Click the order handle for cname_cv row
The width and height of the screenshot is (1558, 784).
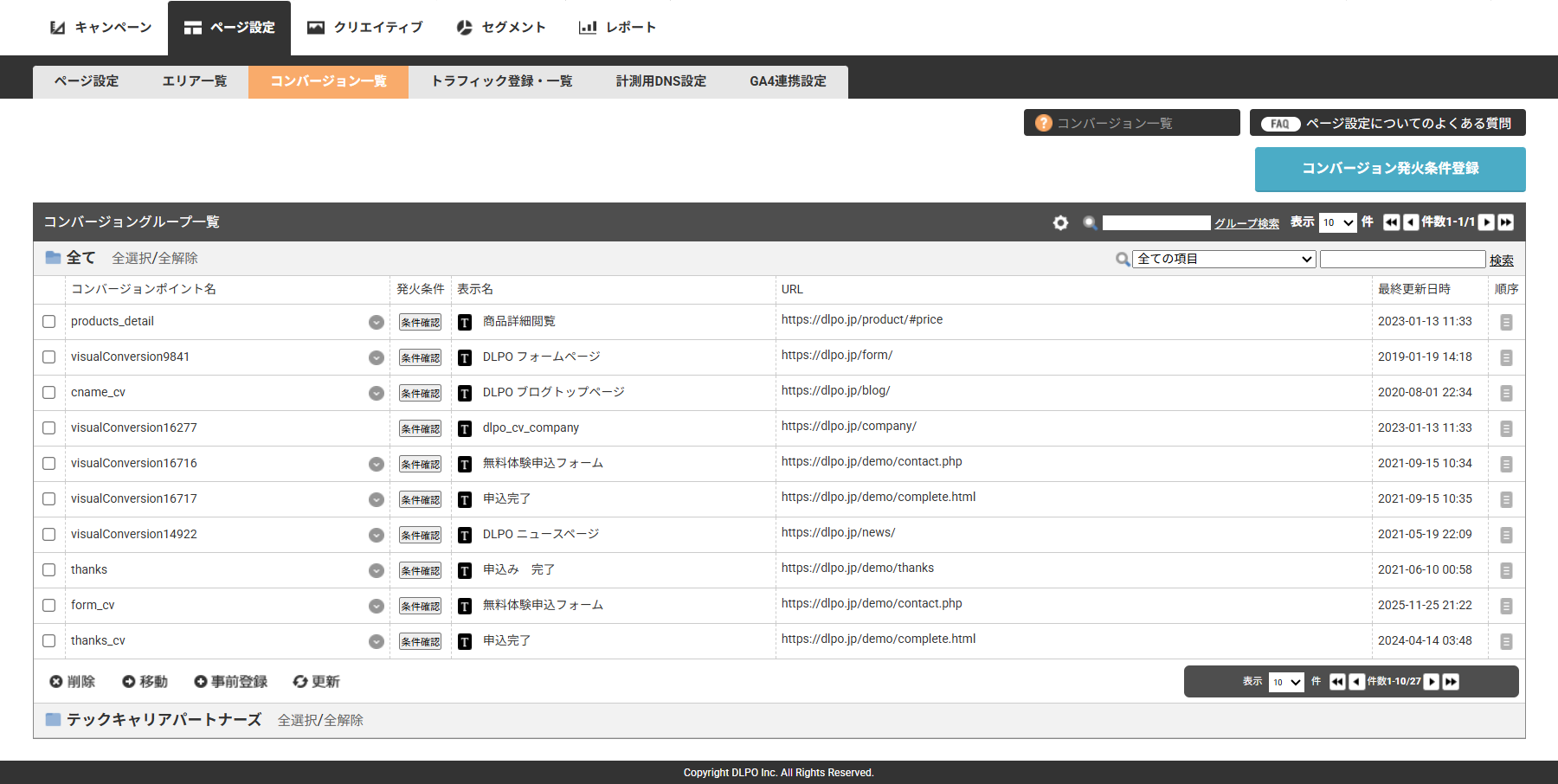coord(1506,393)
